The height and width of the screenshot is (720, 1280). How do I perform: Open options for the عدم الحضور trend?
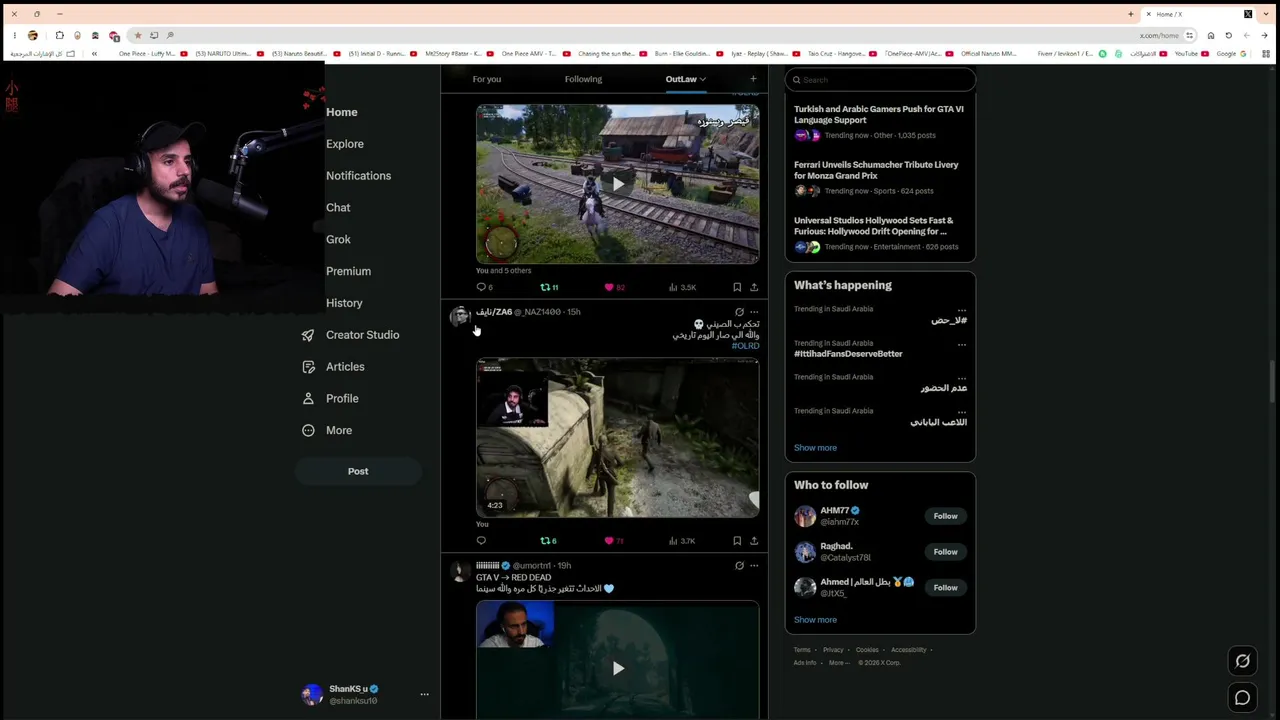pyautogui.click(x=962, y=378)
